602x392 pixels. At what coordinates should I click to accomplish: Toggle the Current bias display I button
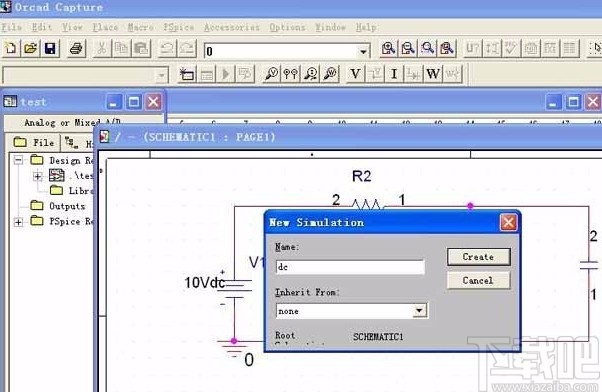point(394,74)
